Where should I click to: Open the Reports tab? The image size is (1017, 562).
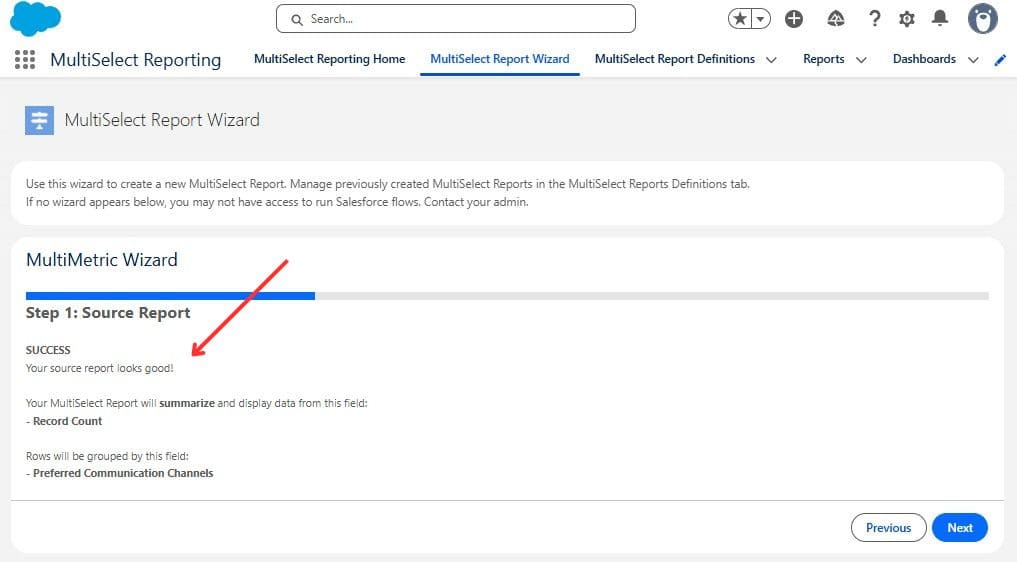coord(824,59)
